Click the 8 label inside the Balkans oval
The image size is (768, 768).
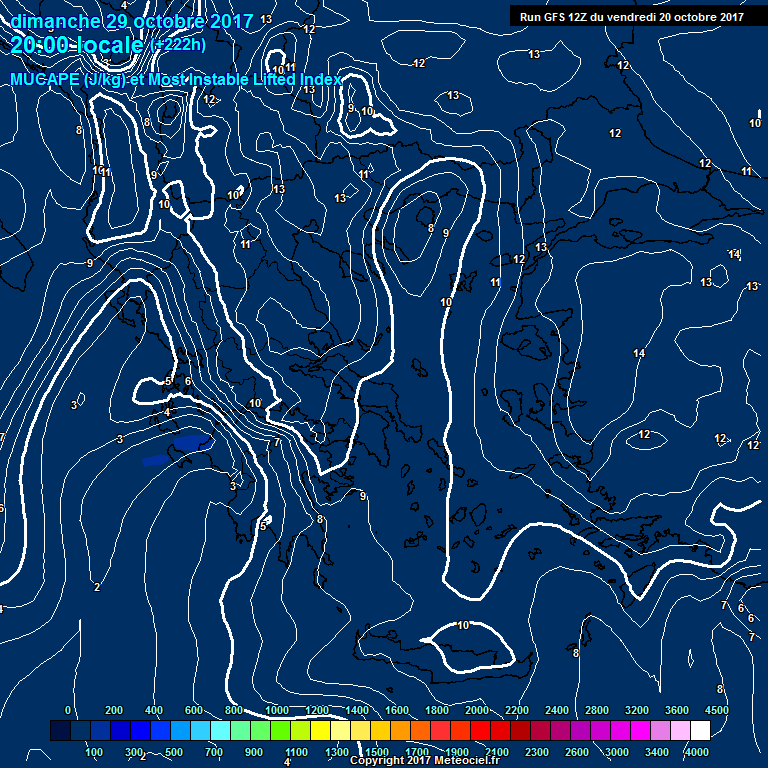click(x=430, y=228)
